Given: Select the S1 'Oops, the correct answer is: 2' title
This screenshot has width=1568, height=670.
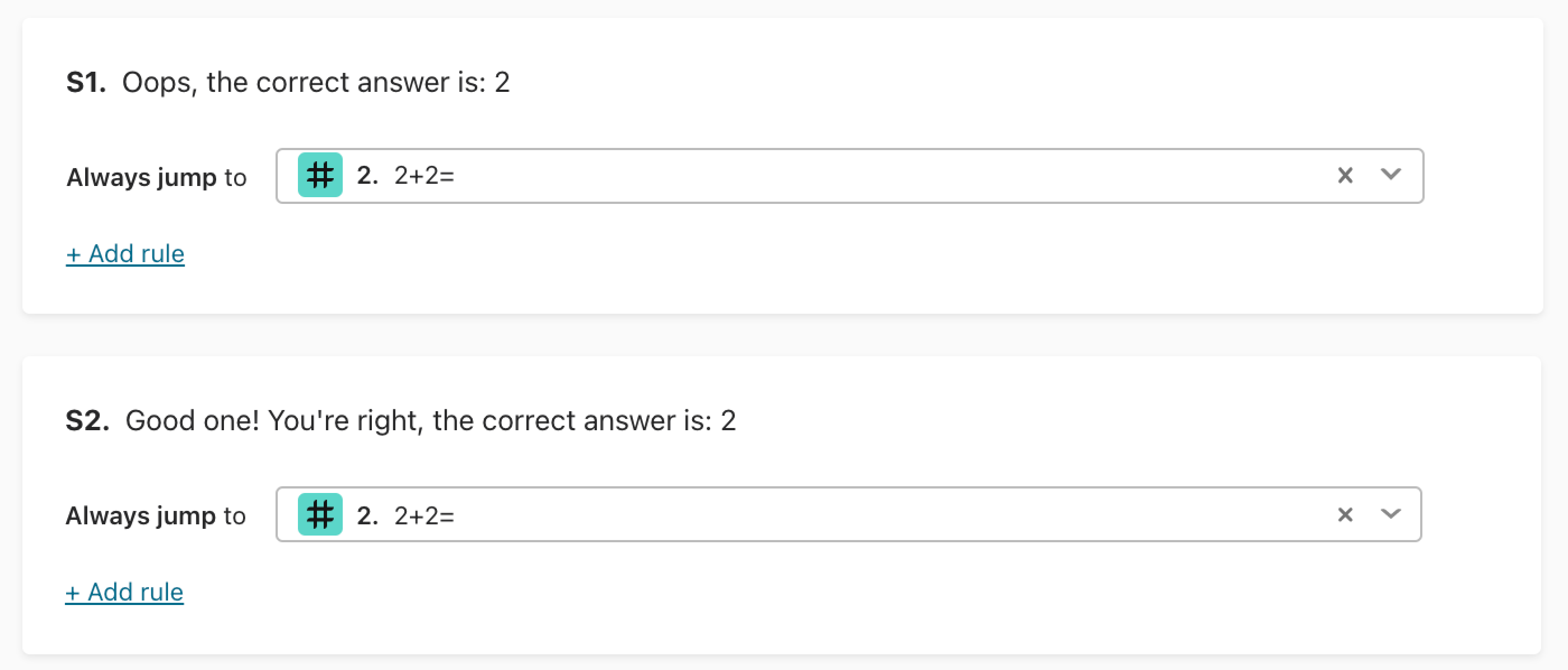Looking at the screenshot, I should 315,82.
